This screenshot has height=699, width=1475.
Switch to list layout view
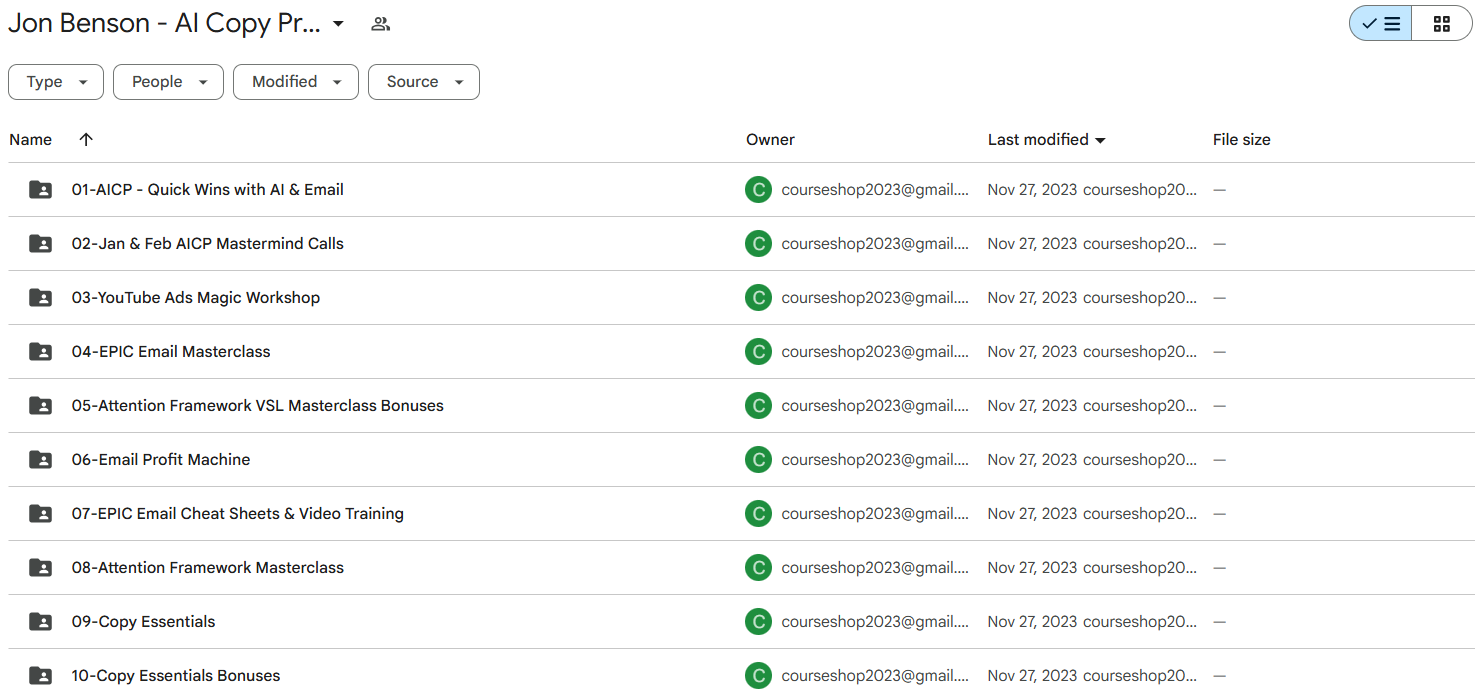(x=1381, y=24)
